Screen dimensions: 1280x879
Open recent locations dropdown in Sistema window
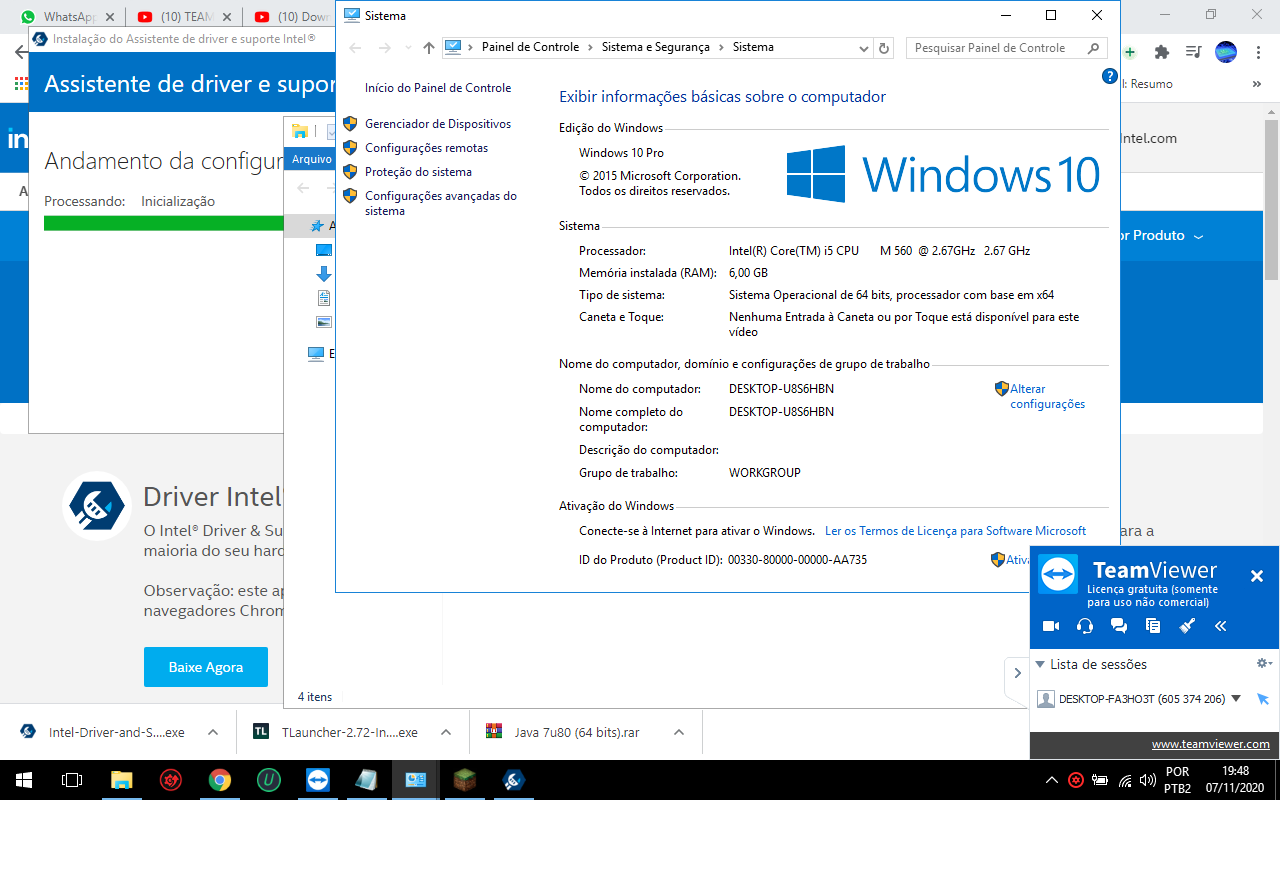pyautogui.click(x=408, y=48)
